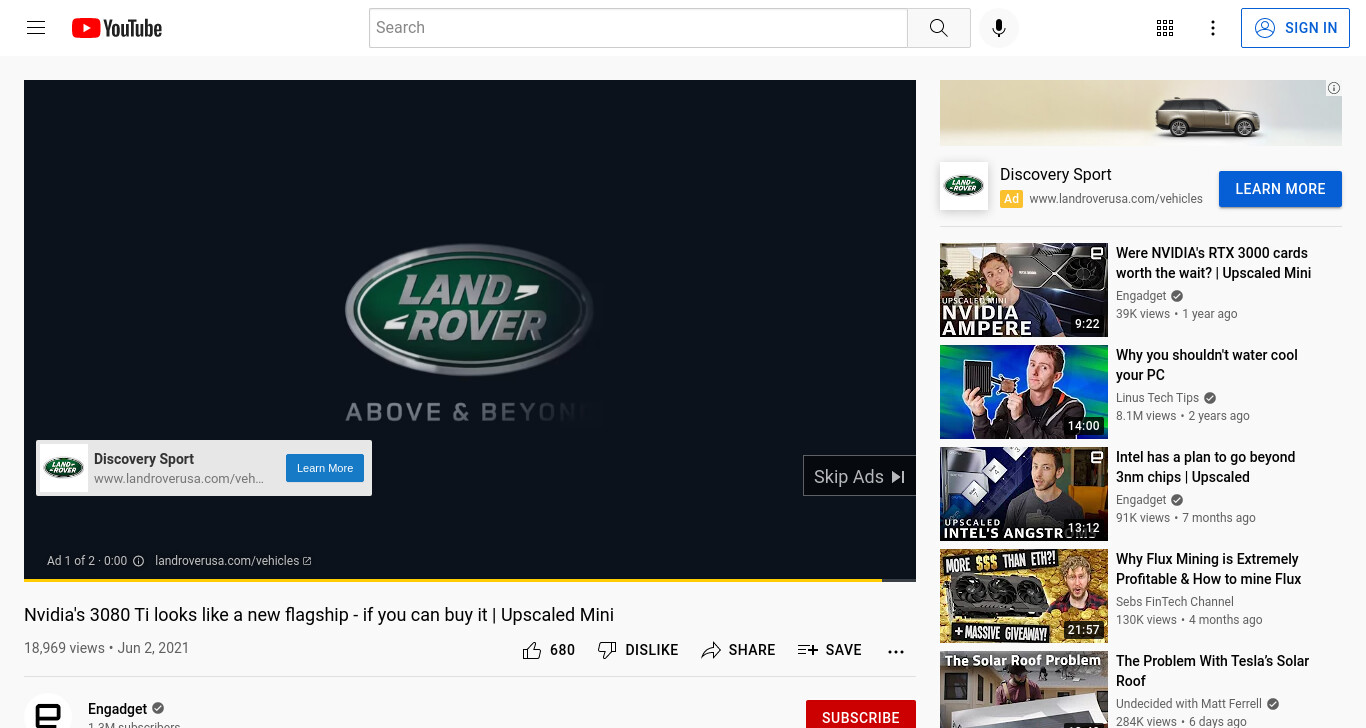Click LEARN MORE in sidebar ad
The image size is (1366, 728).
click(1280, 189)
